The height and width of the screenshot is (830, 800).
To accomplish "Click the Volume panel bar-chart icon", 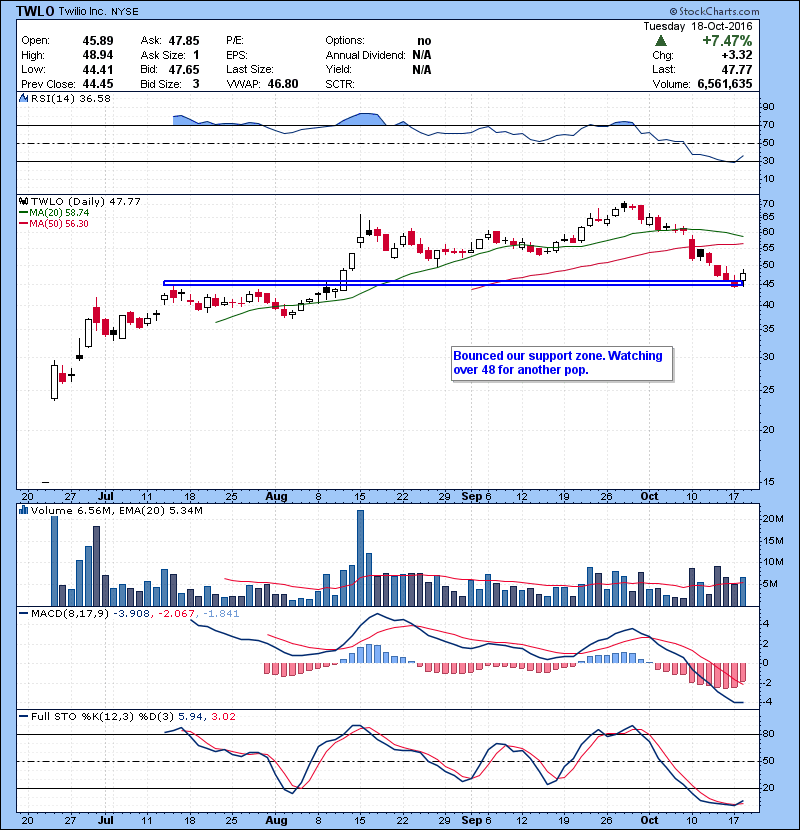I will pos(23,510).
